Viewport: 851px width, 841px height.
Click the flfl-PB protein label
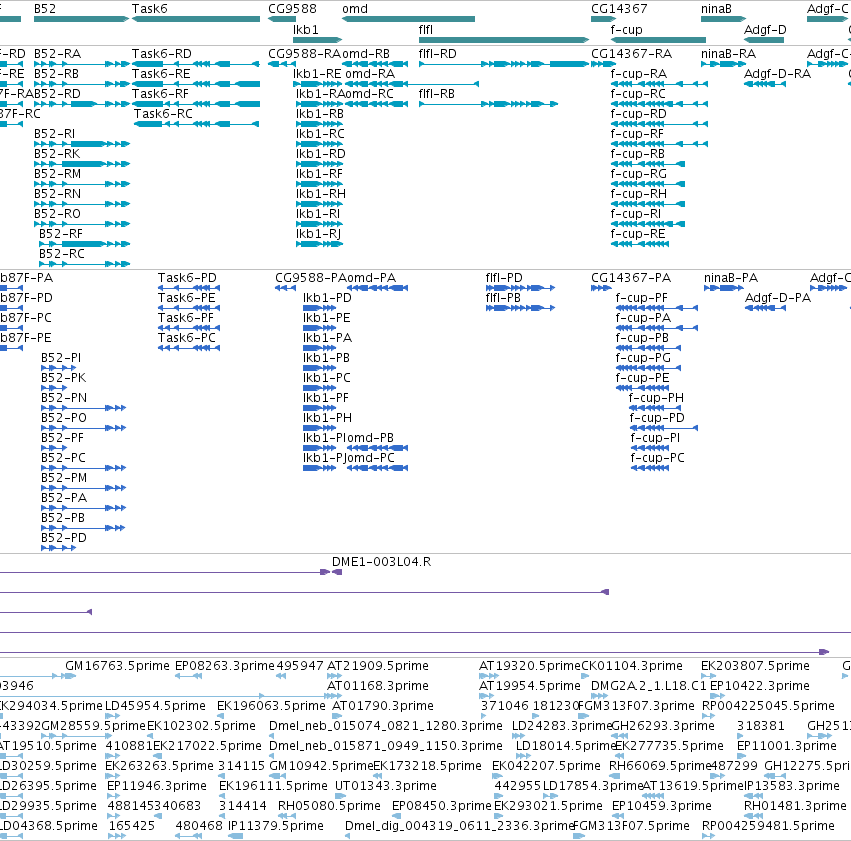pos(503,298)
